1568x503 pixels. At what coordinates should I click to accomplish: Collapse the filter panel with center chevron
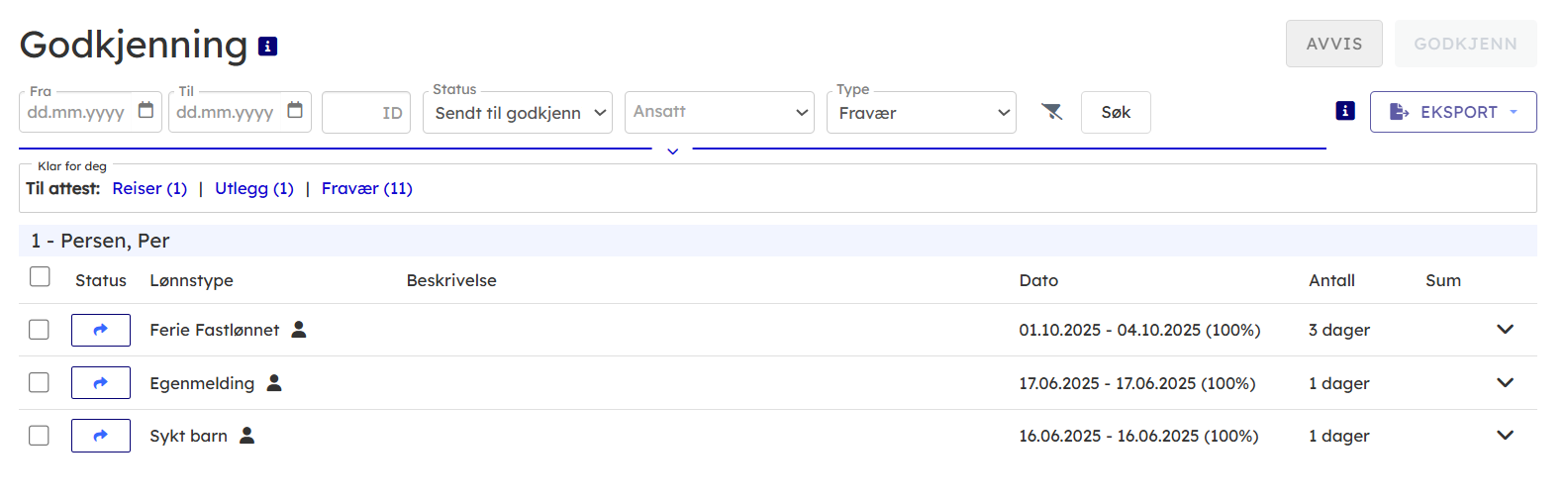(672, 151)
